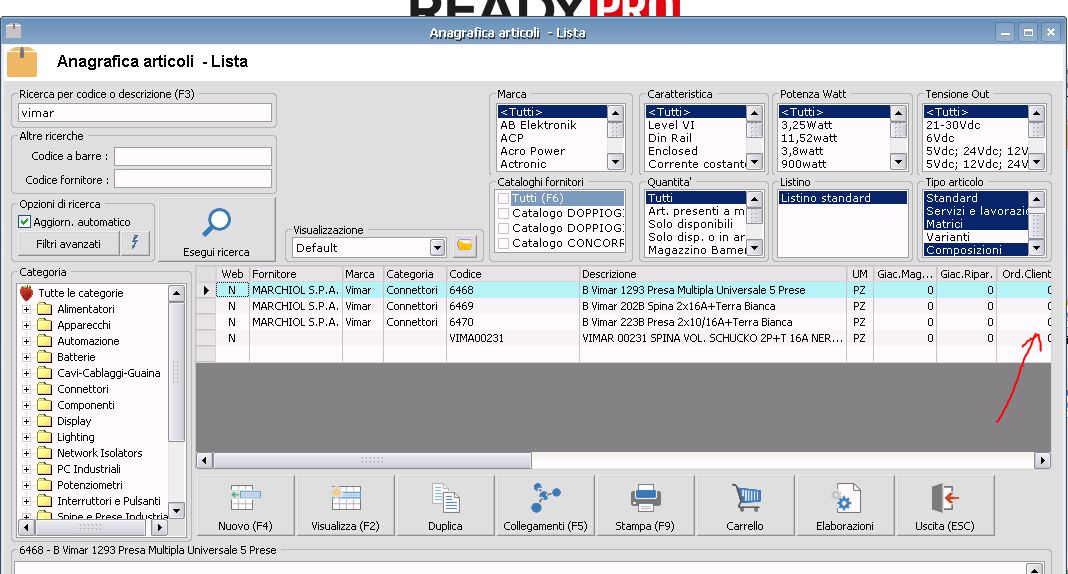Click the Filtri avanzati button

pyautogui.click(x=68, y=243)
